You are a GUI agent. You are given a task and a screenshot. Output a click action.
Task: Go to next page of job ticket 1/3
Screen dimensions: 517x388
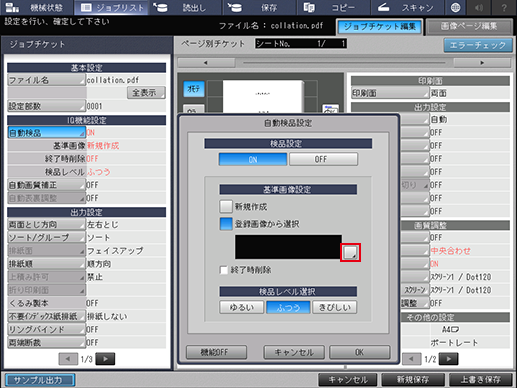coord(105,359)
